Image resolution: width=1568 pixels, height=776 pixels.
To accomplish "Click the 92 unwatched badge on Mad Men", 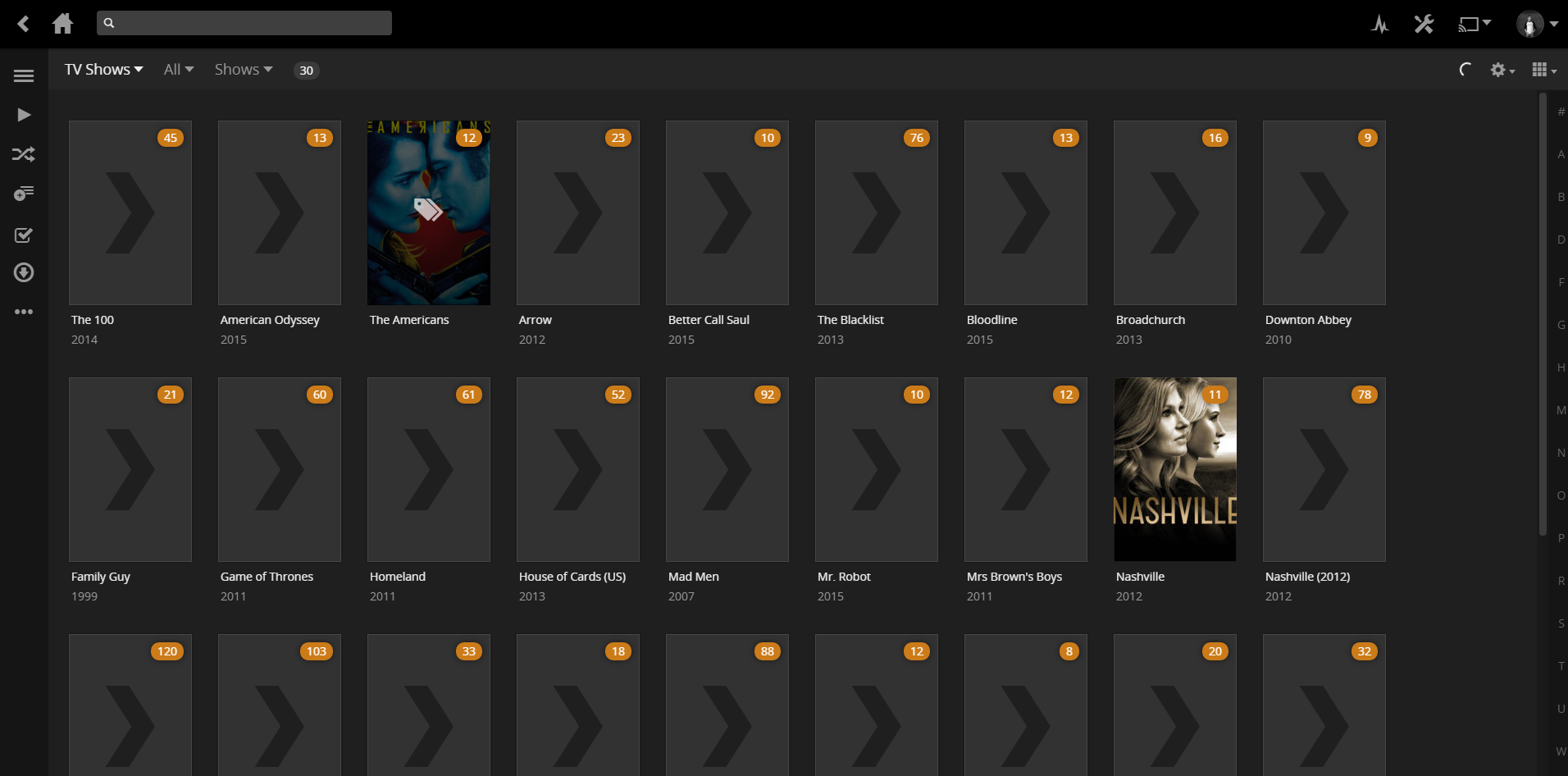I will [768, 395].
